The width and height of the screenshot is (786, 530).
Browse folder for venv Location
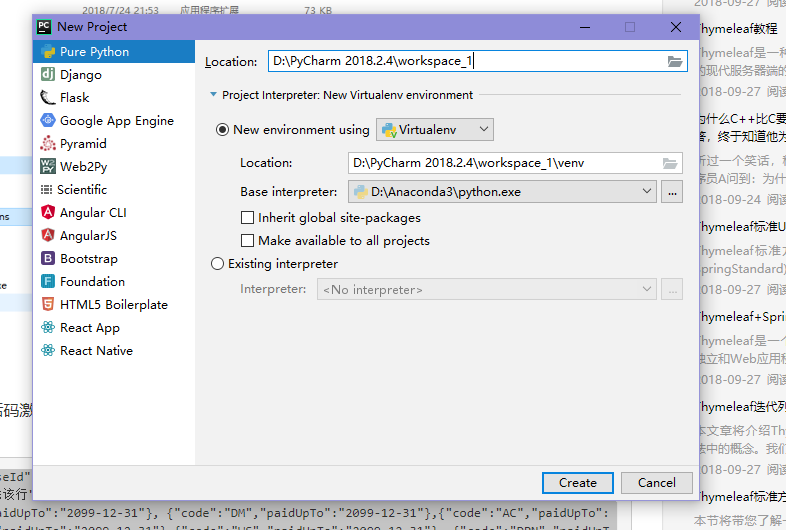coord(670,163)
